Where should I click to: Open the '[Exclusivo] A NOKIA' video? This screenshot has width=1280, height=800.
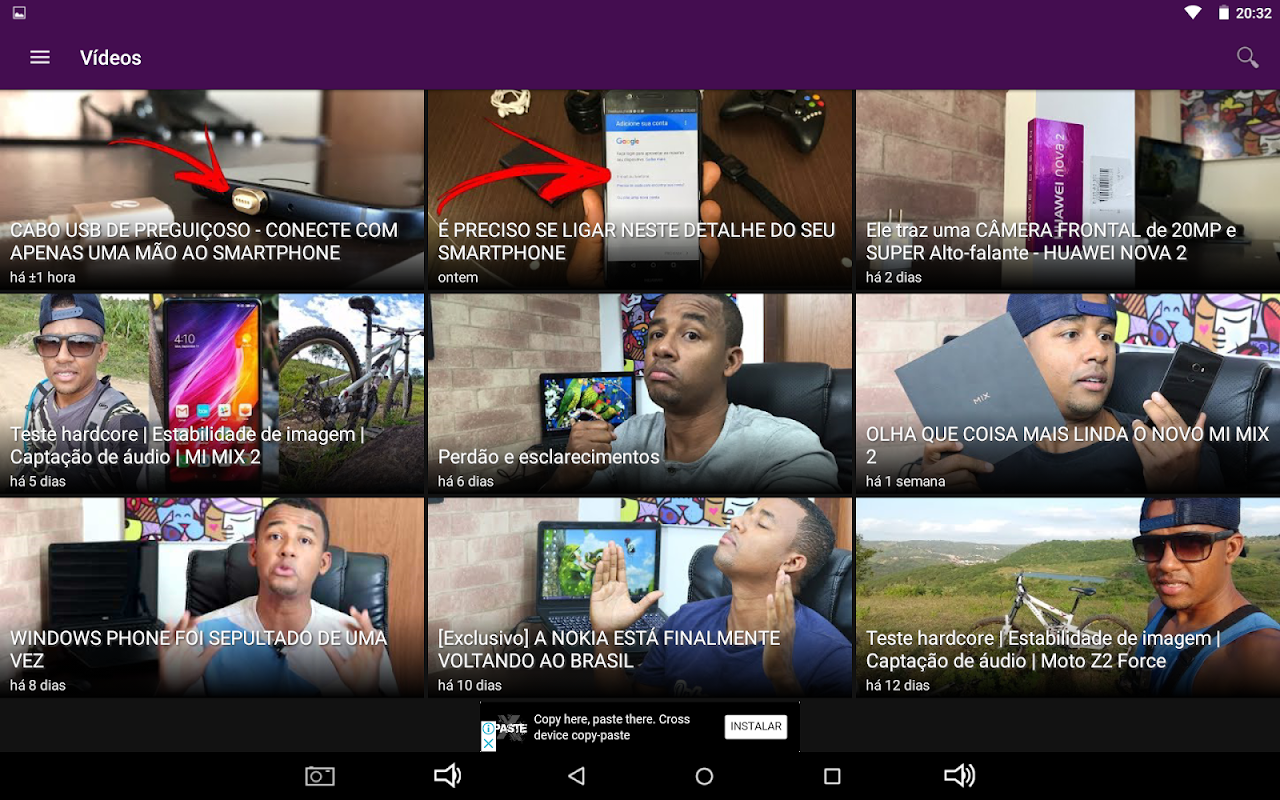click(x=640, y=598)
